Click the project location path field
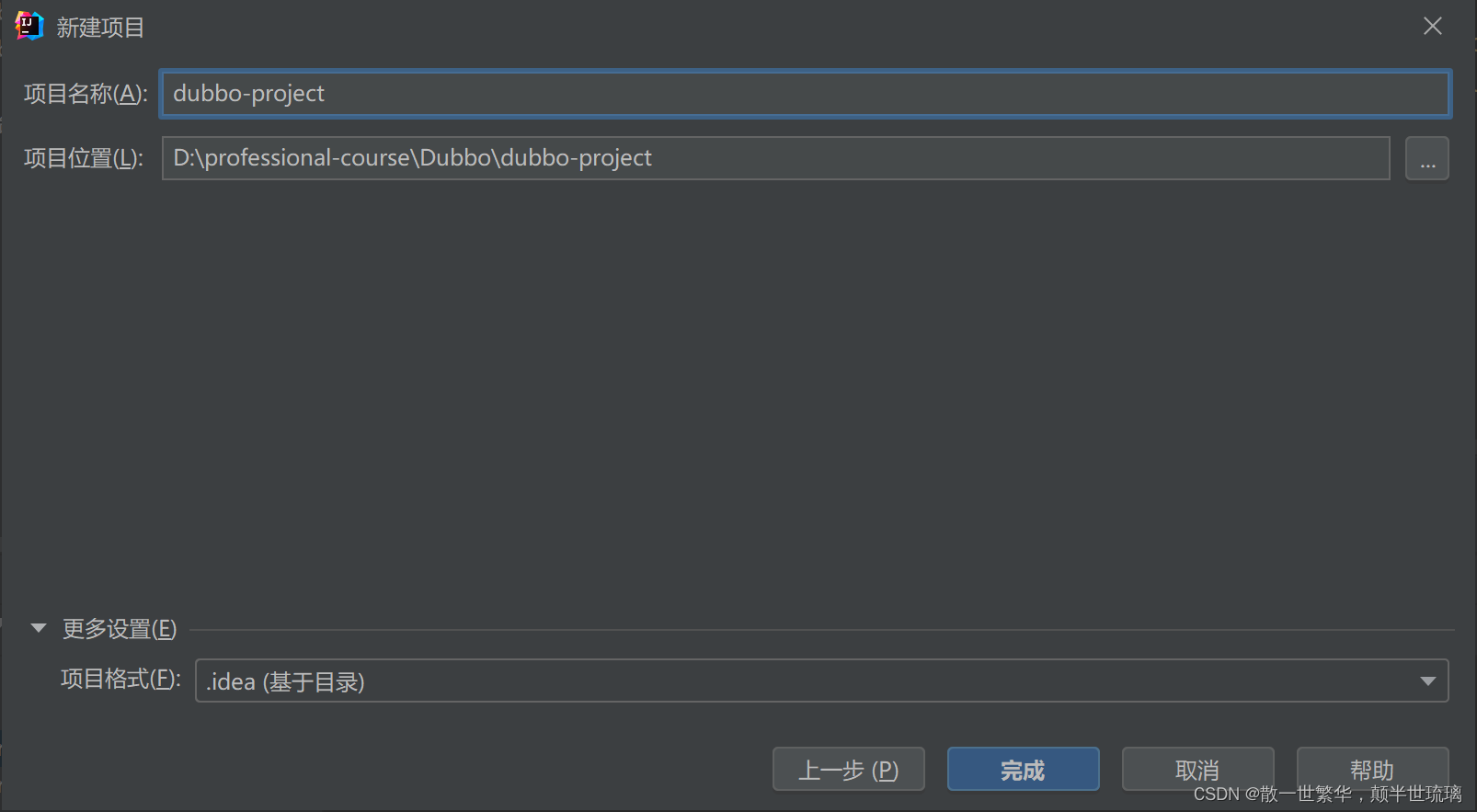The width and height of the screenshot is (1477, 812). (x=776, y=158)
